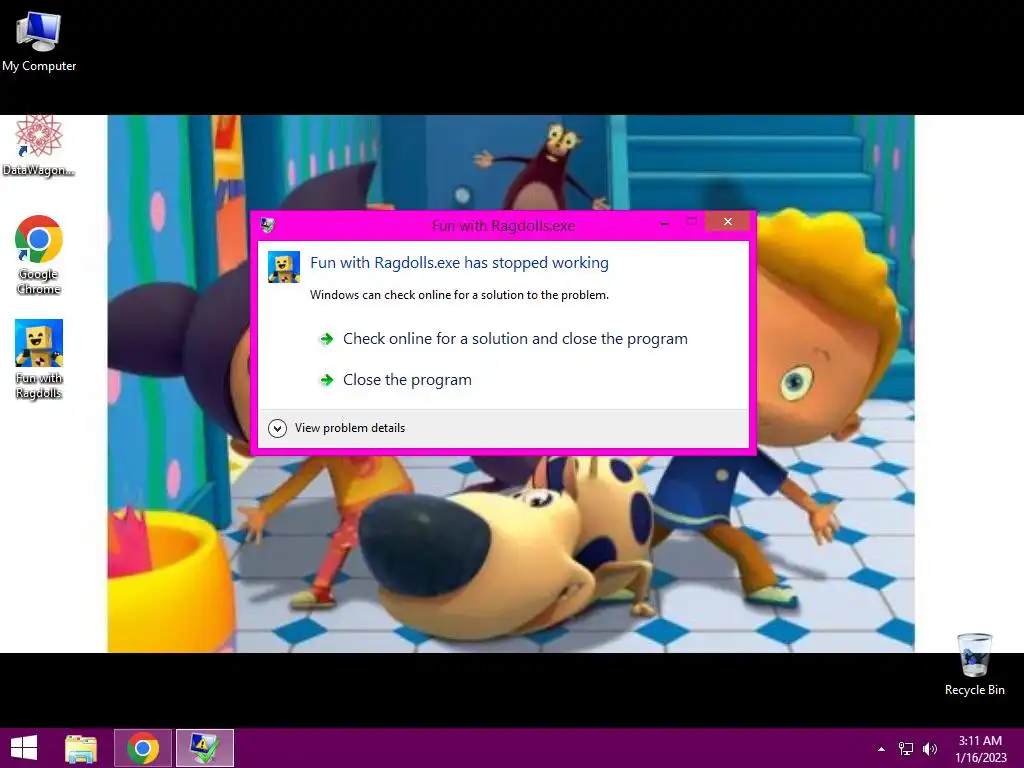
Task: Close the Fun with Ragdolls.exe dialog
Action: pyautogui.click(x=728, y=222)
